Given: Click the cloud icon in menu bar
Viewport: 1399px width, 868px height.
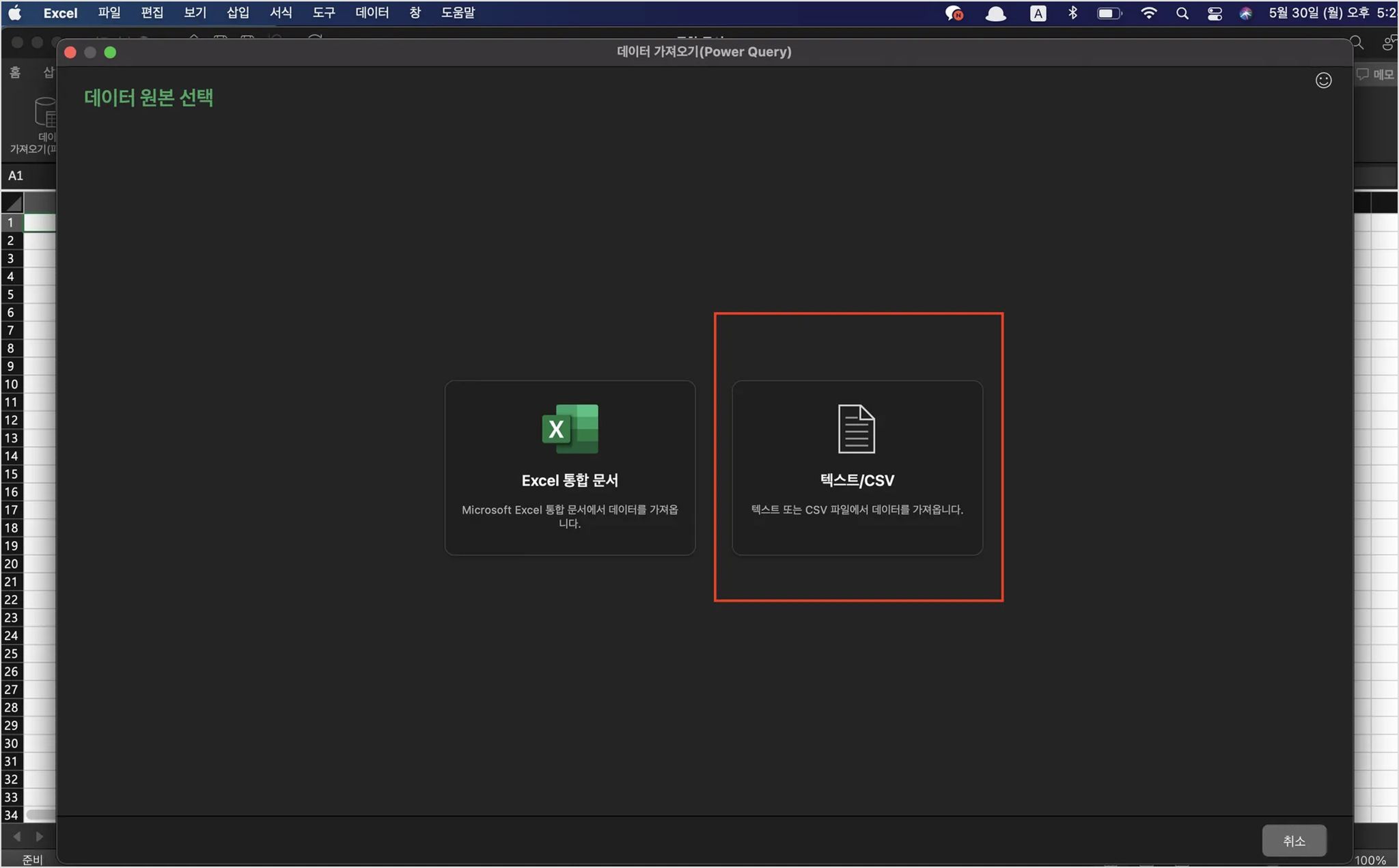Looking at the screenshot, I should pyautogui.click(x=995, y=14).
